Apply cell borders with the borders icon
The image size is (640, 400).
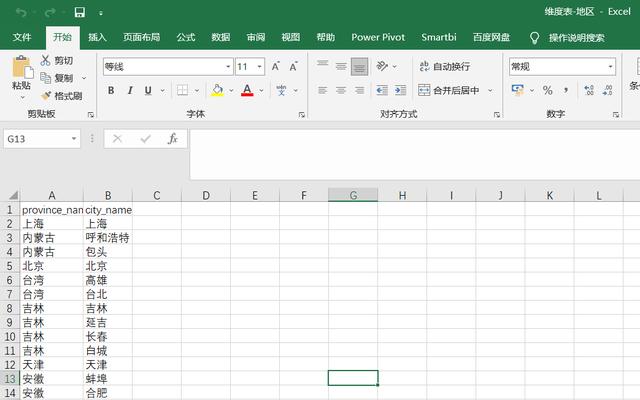coord(182,90)
